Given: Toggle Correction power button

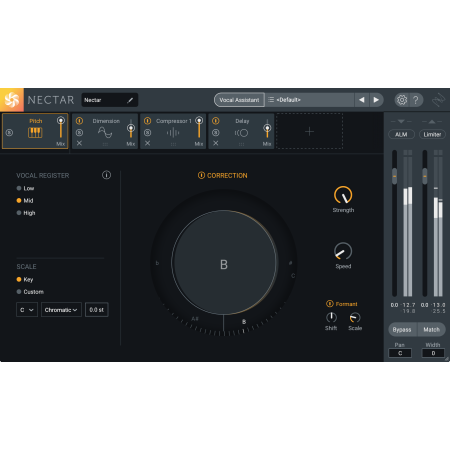Looking at the screenshot, I should coord(201,175).
